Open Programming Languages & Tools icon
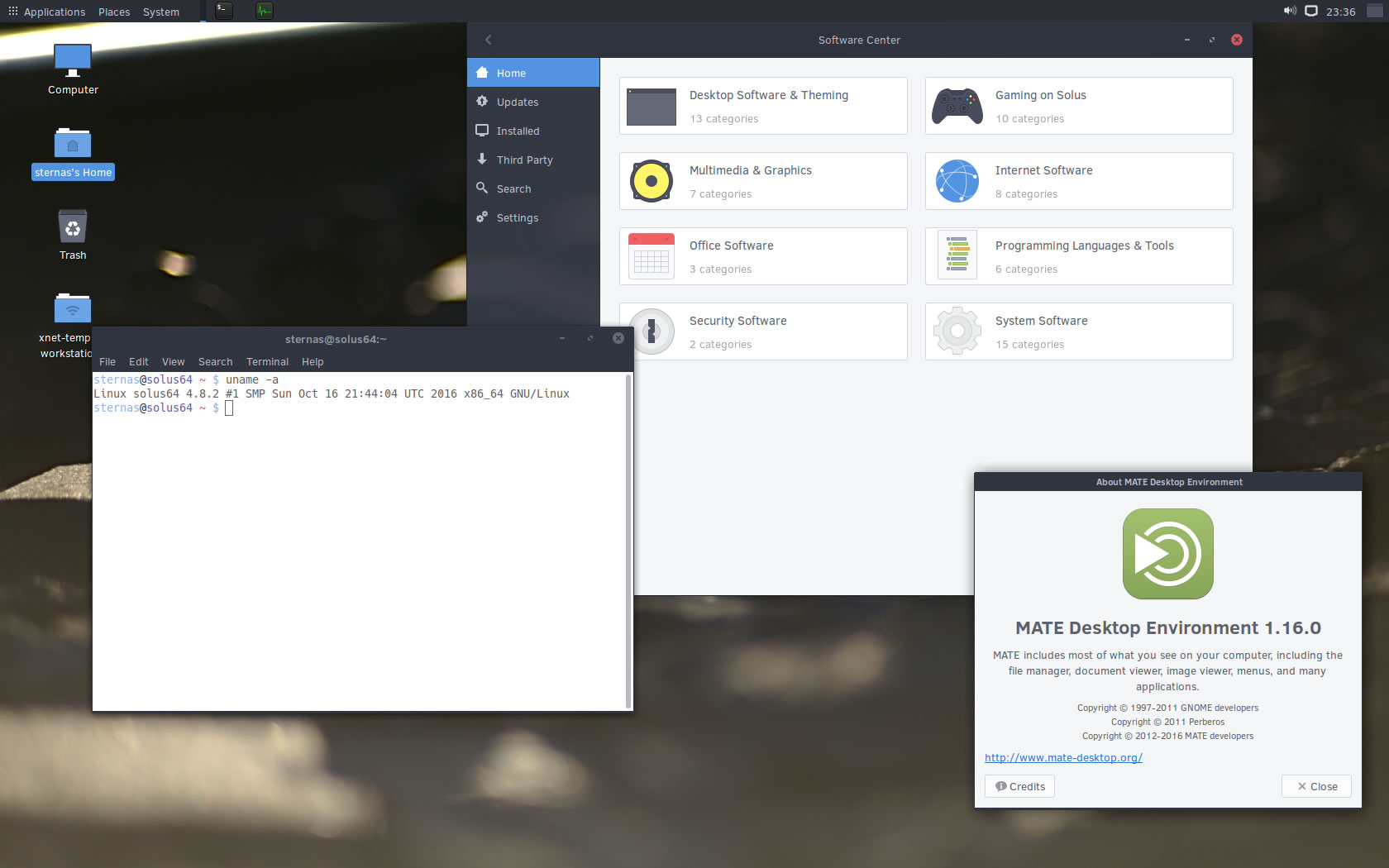The width and height of the screenshot is (1389, 868). click(957, 255)
